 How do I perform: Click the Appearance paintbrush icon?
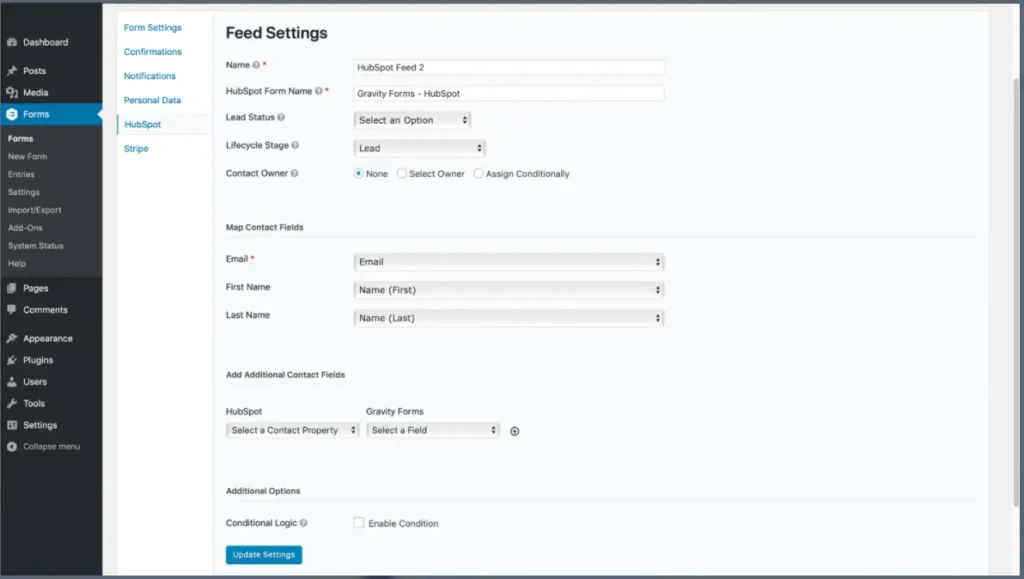12,338
